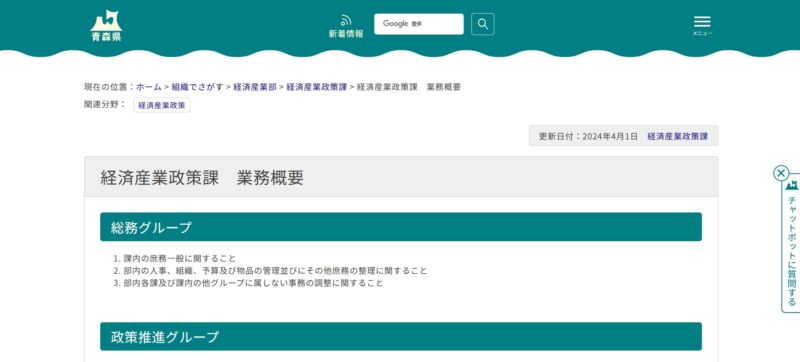800x362 pixels.
Task: Open 経済産業政策課 link beside update date
Action: point(678,137)
